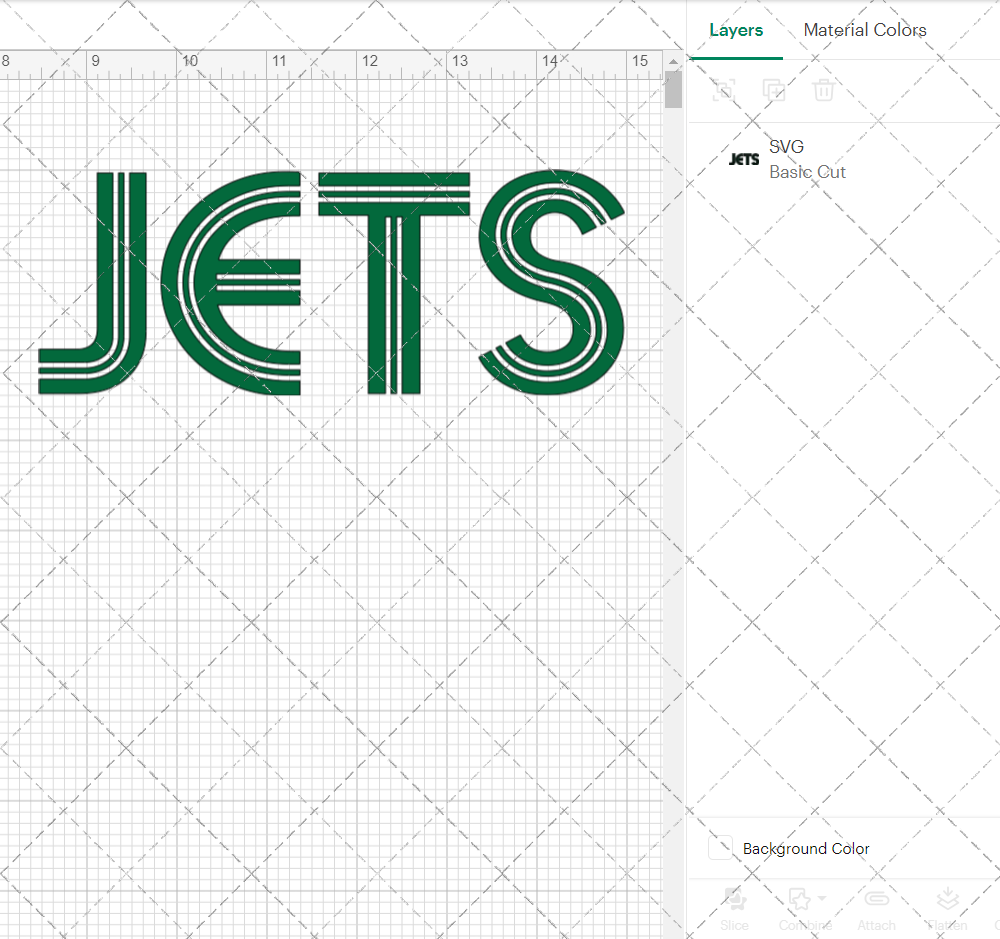Click the JETS layer thumbnail

(744, 159)
